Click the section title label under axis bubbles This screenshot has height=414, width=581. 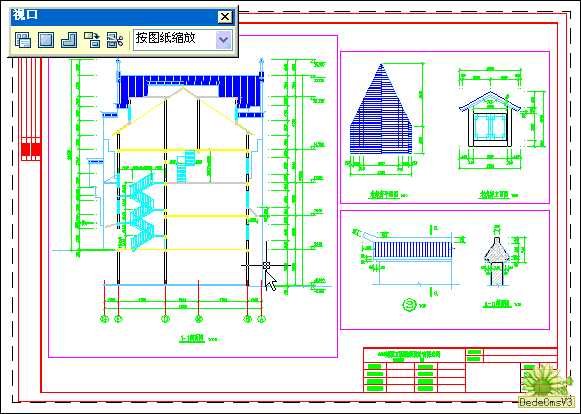[x=192, y=338]
